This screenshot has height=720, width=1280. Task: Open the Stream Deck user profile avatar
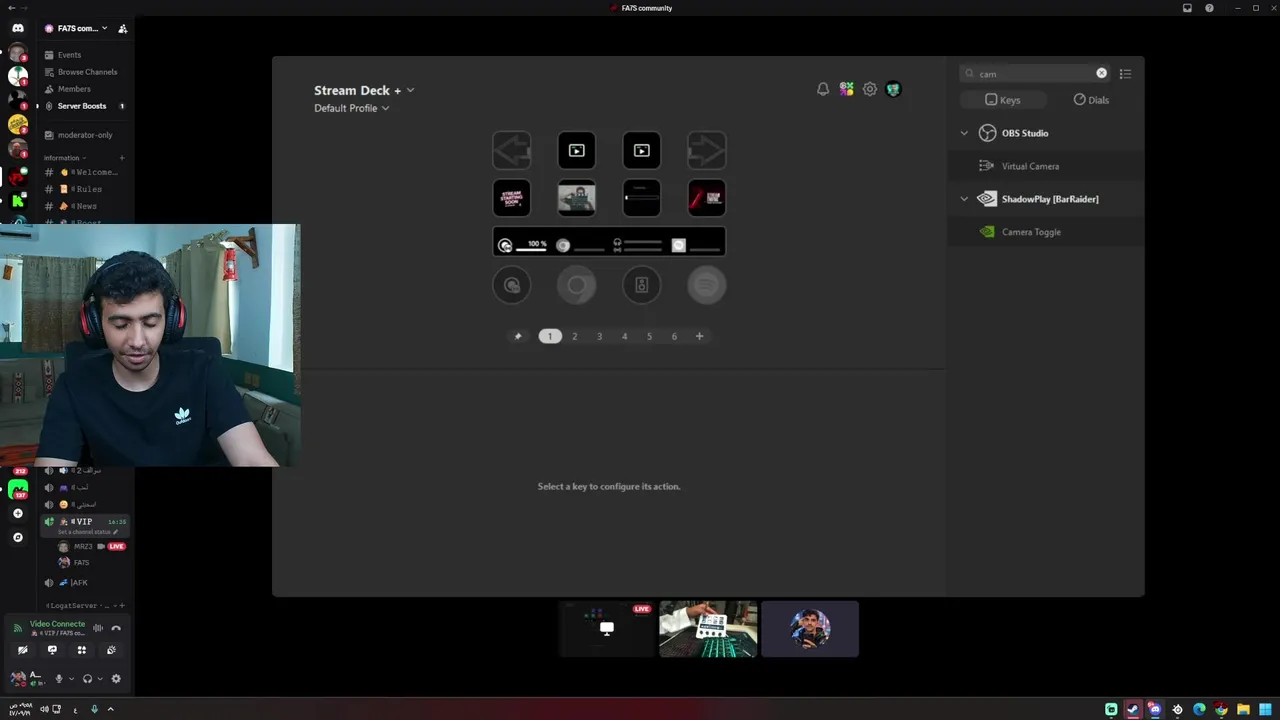[893, 89]
